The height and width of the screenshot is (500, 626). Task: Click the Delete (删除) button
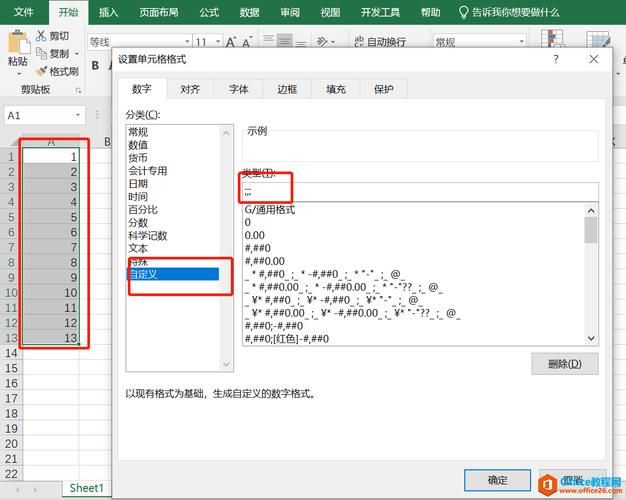coord(565,364)
